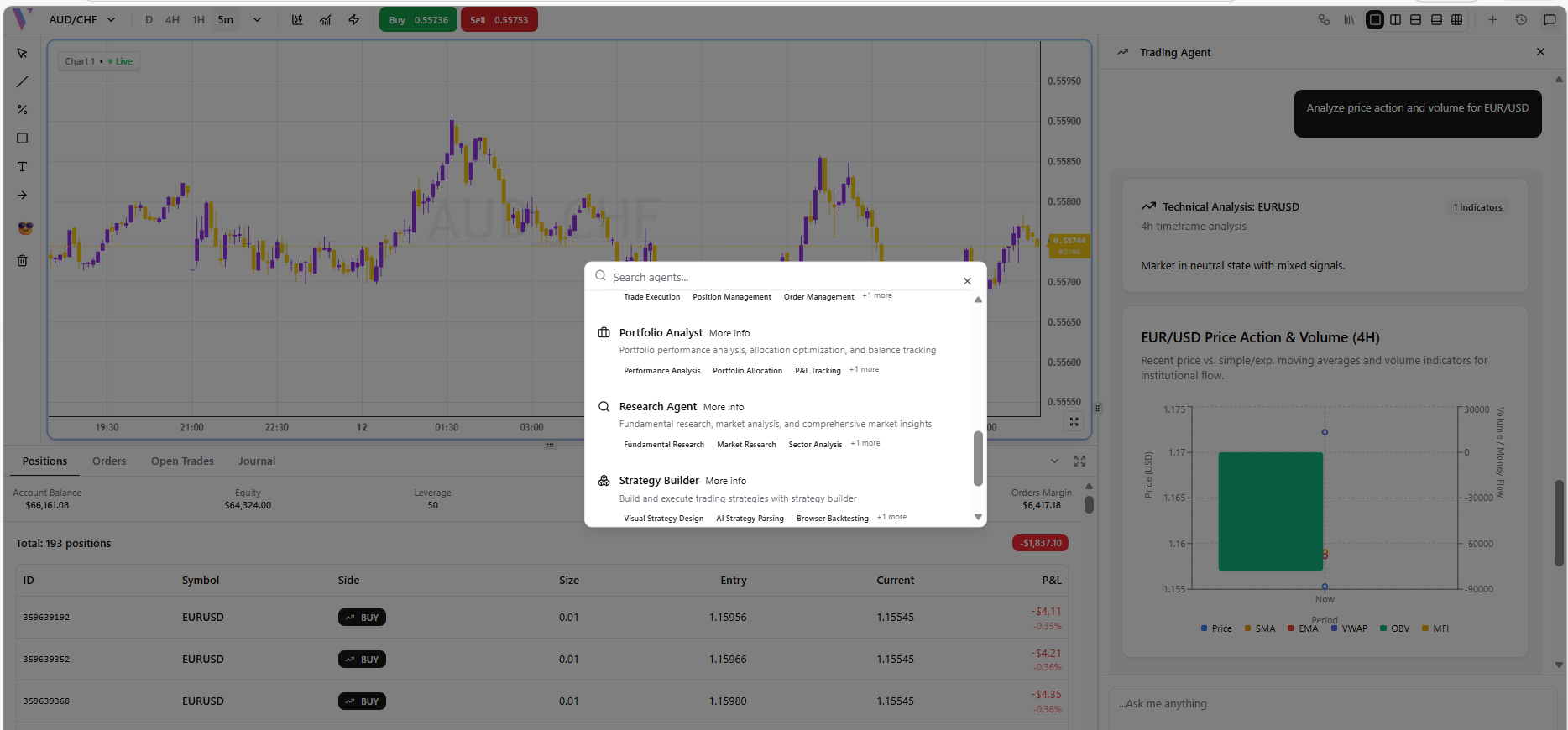The height and width of the screenshot is (730, 1568).
Task: Open the candlestick chart type icon
Action: (x=297, y=20)
